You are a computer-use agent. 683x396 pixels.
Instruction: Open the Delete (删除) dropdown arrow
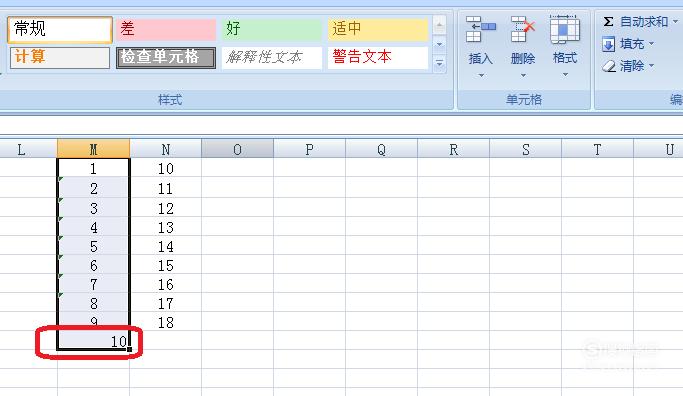click(x=523, y=75)
